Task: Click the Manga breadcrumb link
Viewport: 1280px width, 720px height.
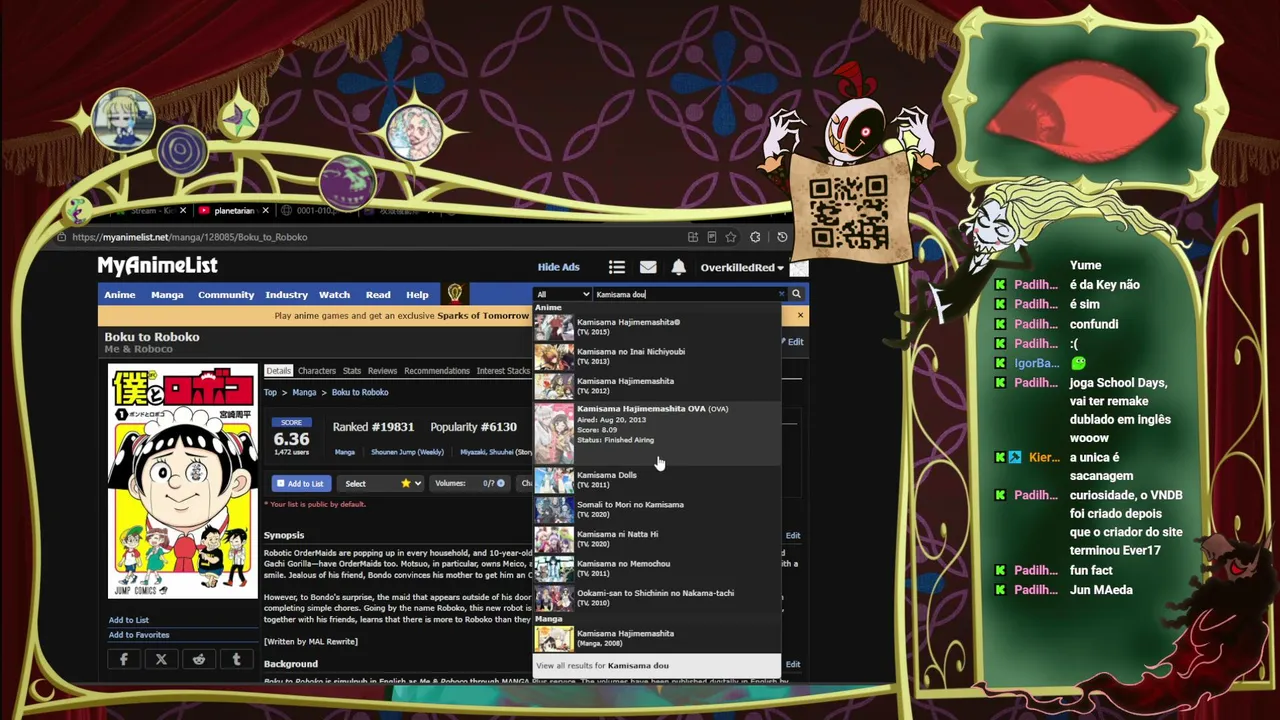Action: (304, 392)
